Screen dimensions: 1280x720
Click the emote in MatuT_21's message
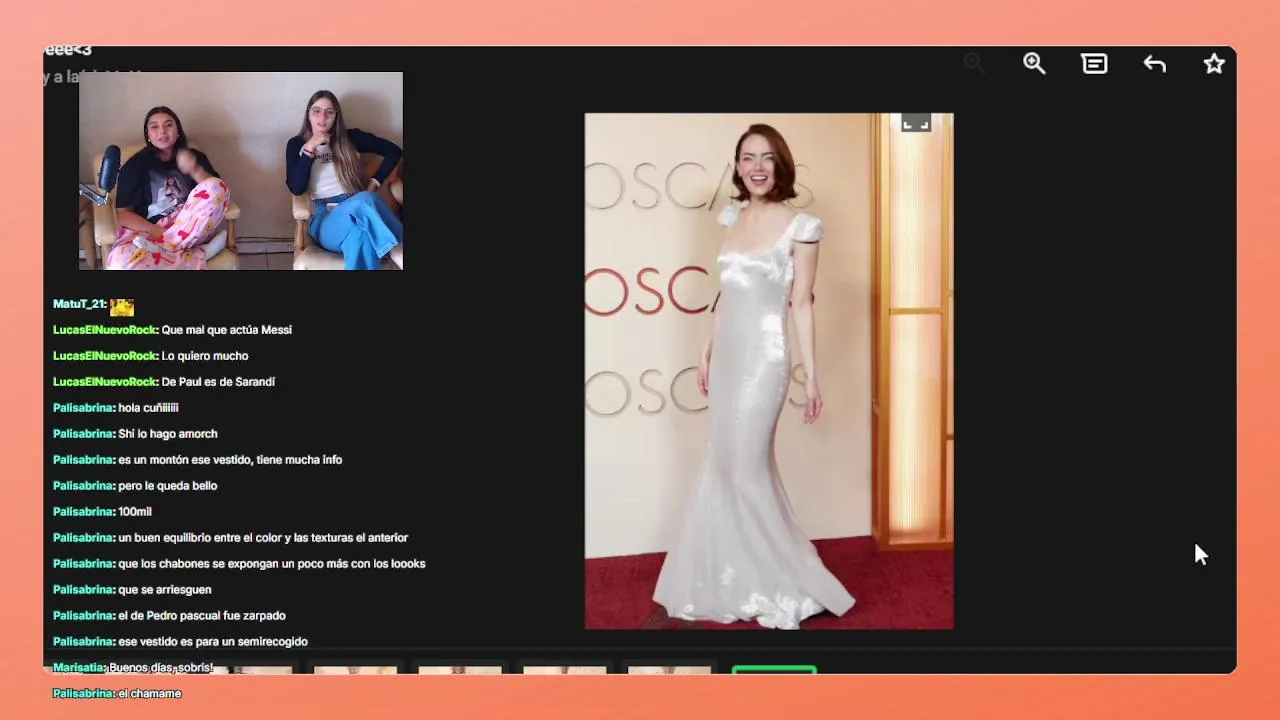pos(122,306)
